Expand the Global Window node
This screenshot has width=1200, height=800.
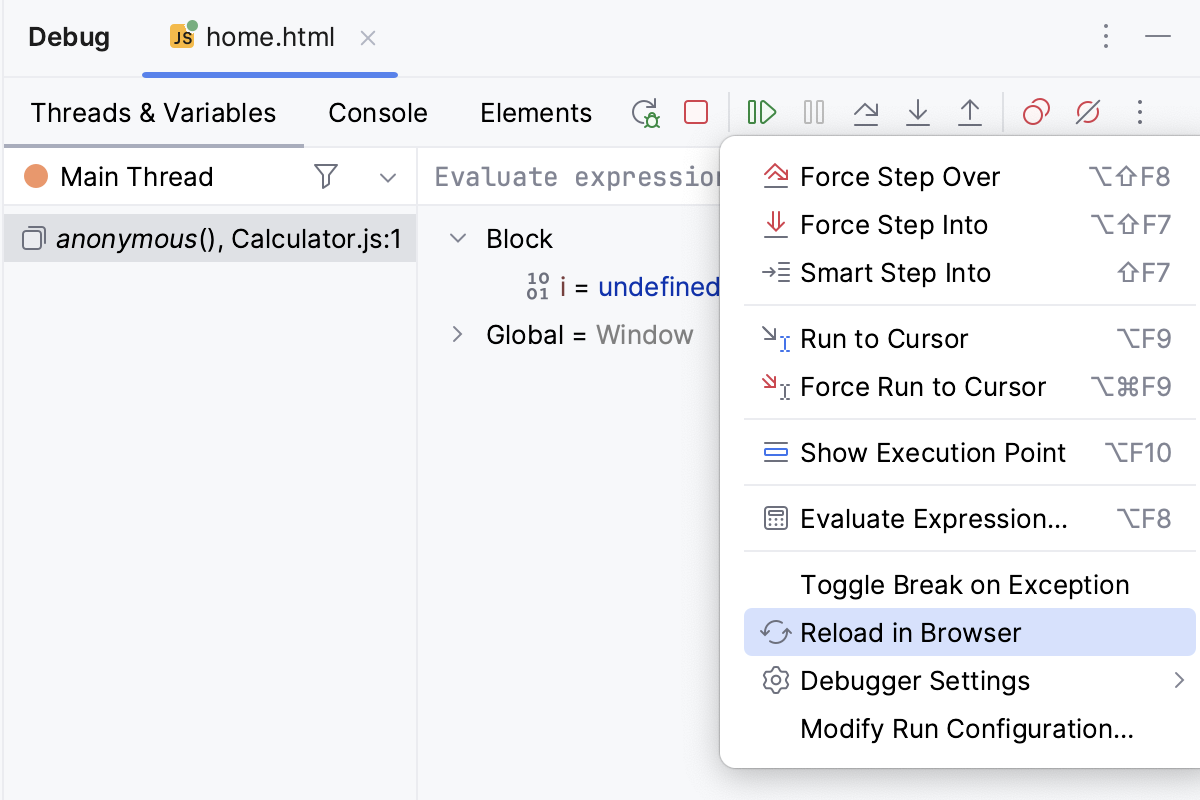pyautogui.click(x=458, y=334)
